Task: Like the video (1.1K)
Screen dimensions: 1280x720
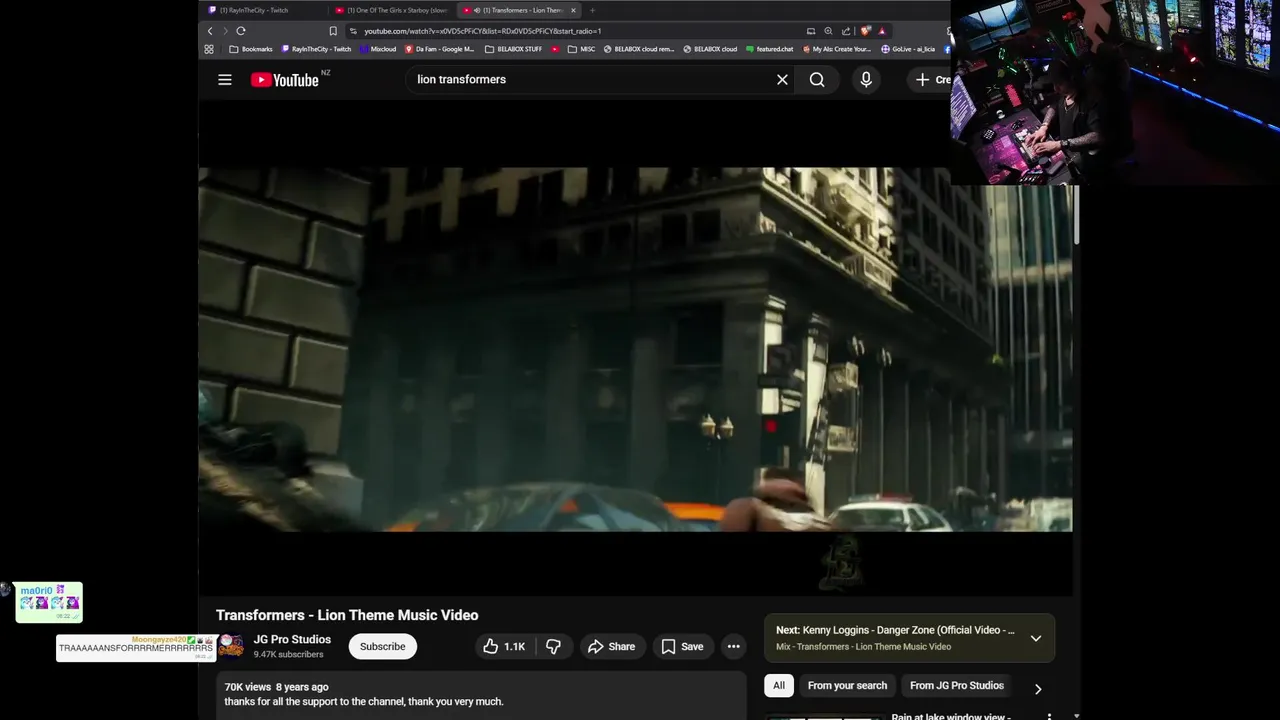Action: [504, 647]
